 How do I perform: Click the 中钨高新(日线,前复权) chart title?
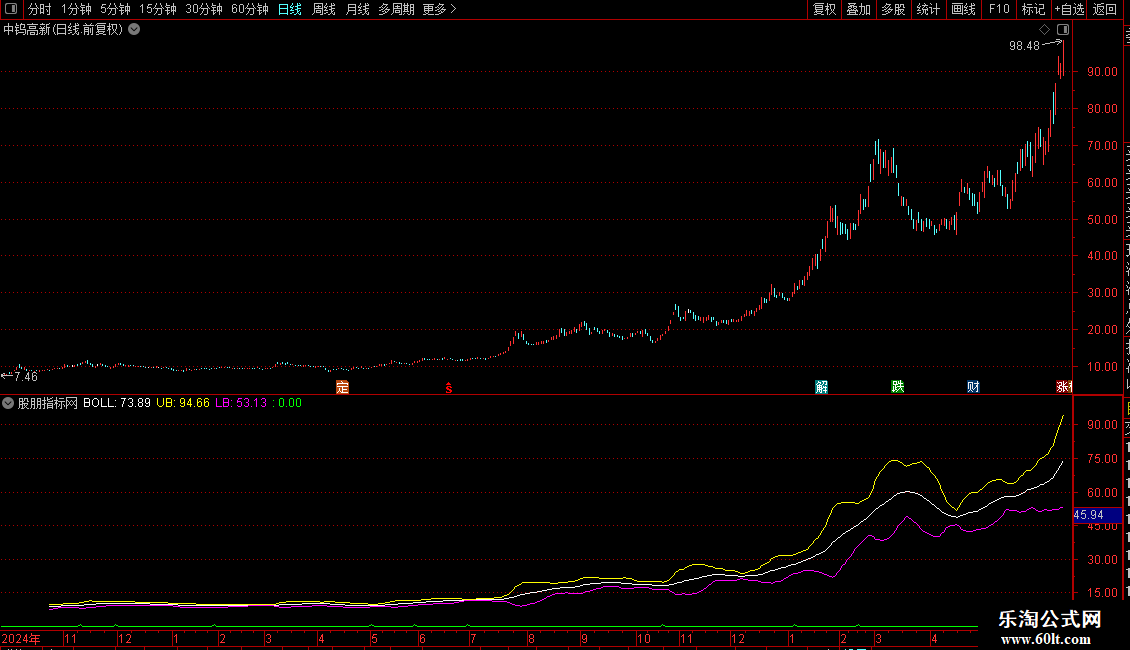pyautogui.click(x=63, y=30)
